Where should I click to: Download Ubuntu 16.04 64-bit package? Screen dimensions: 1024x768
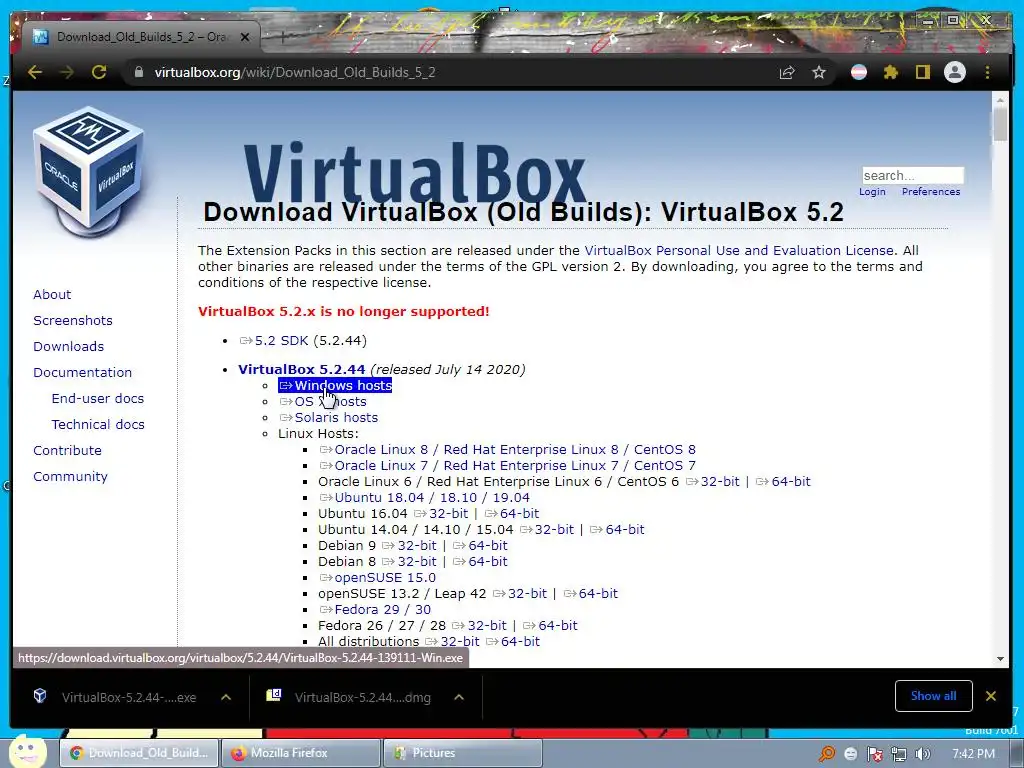[512, 514]
